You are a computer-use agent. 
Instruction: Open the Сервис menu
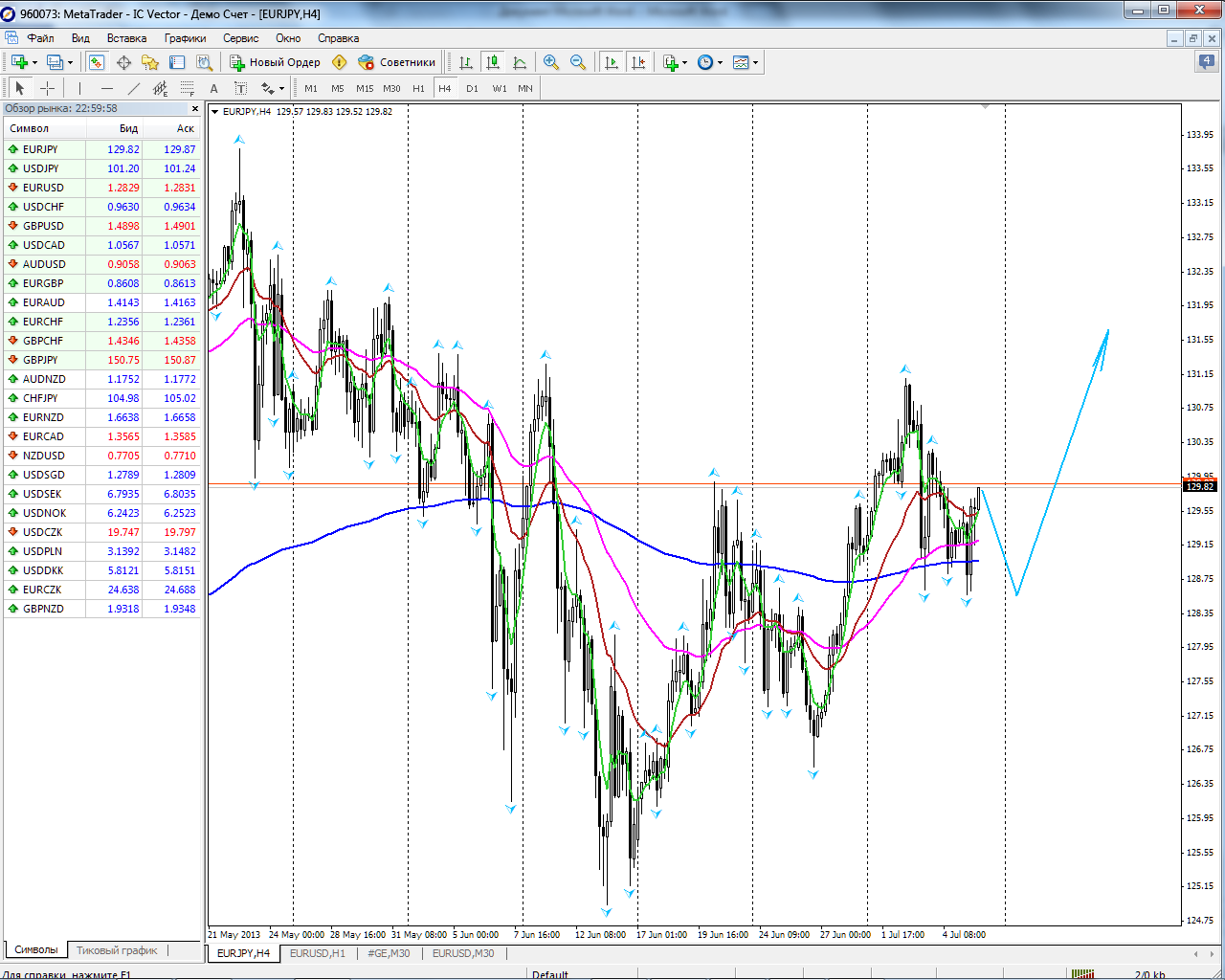point(240,38)
